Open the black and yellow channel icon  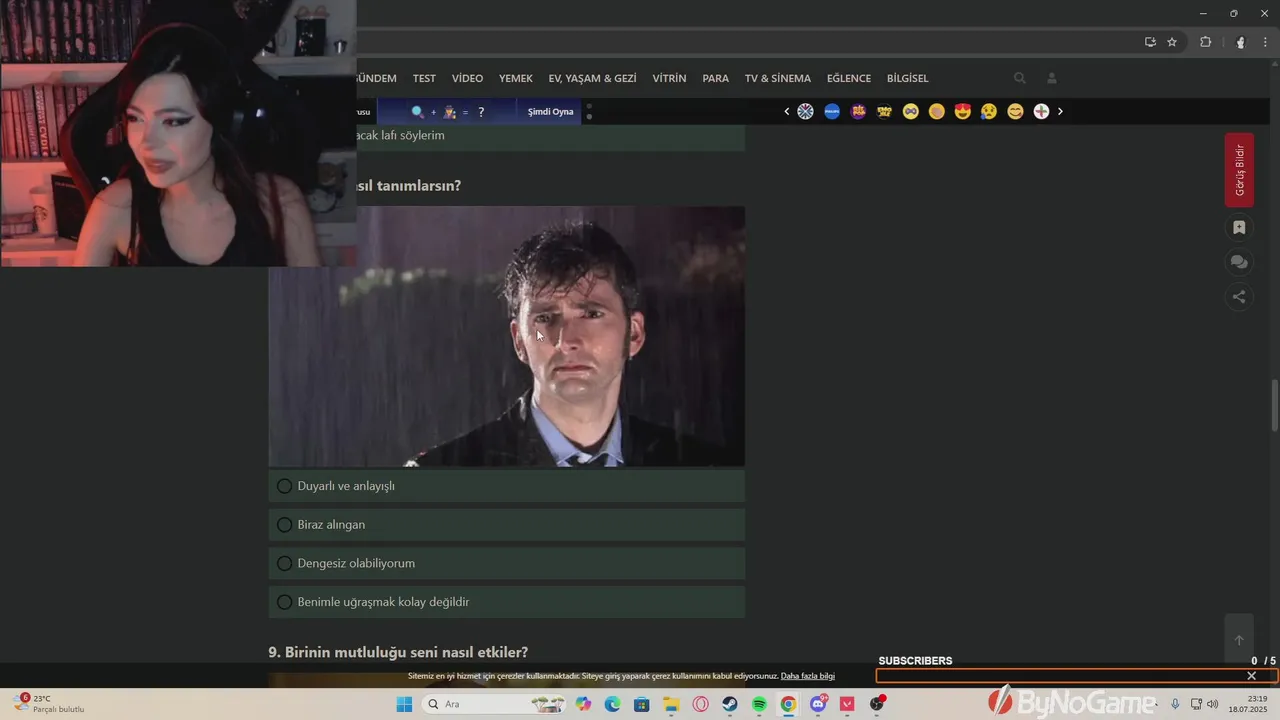(884, 111)
